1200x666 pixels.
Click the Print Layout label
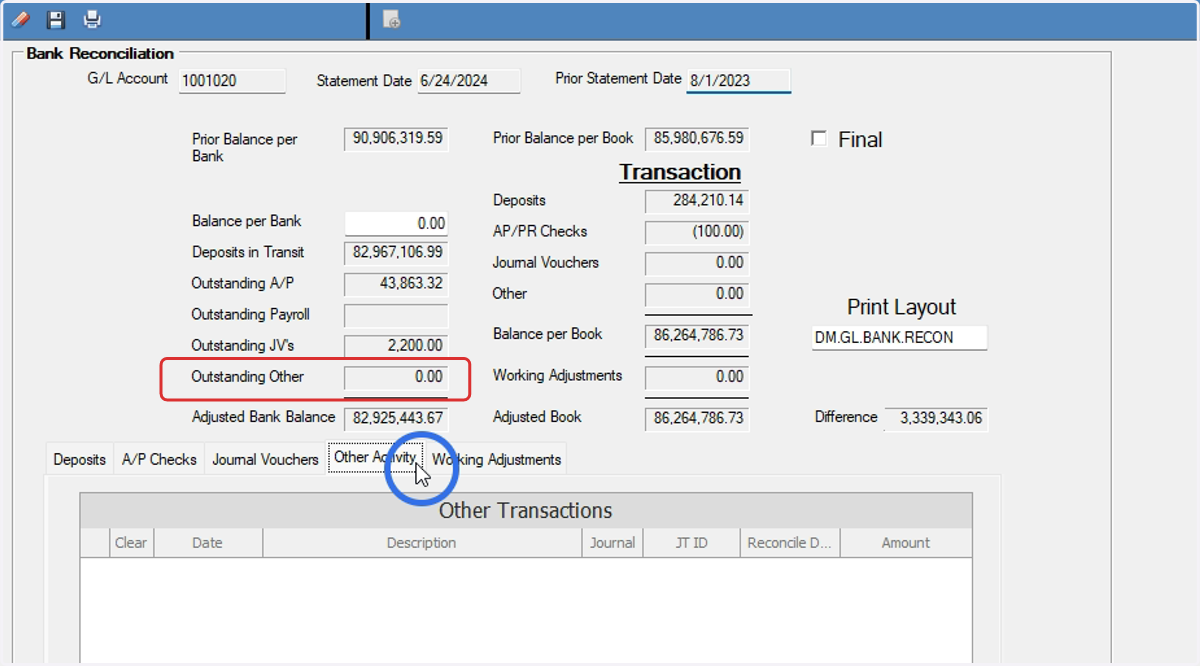(x=902, y=307)
